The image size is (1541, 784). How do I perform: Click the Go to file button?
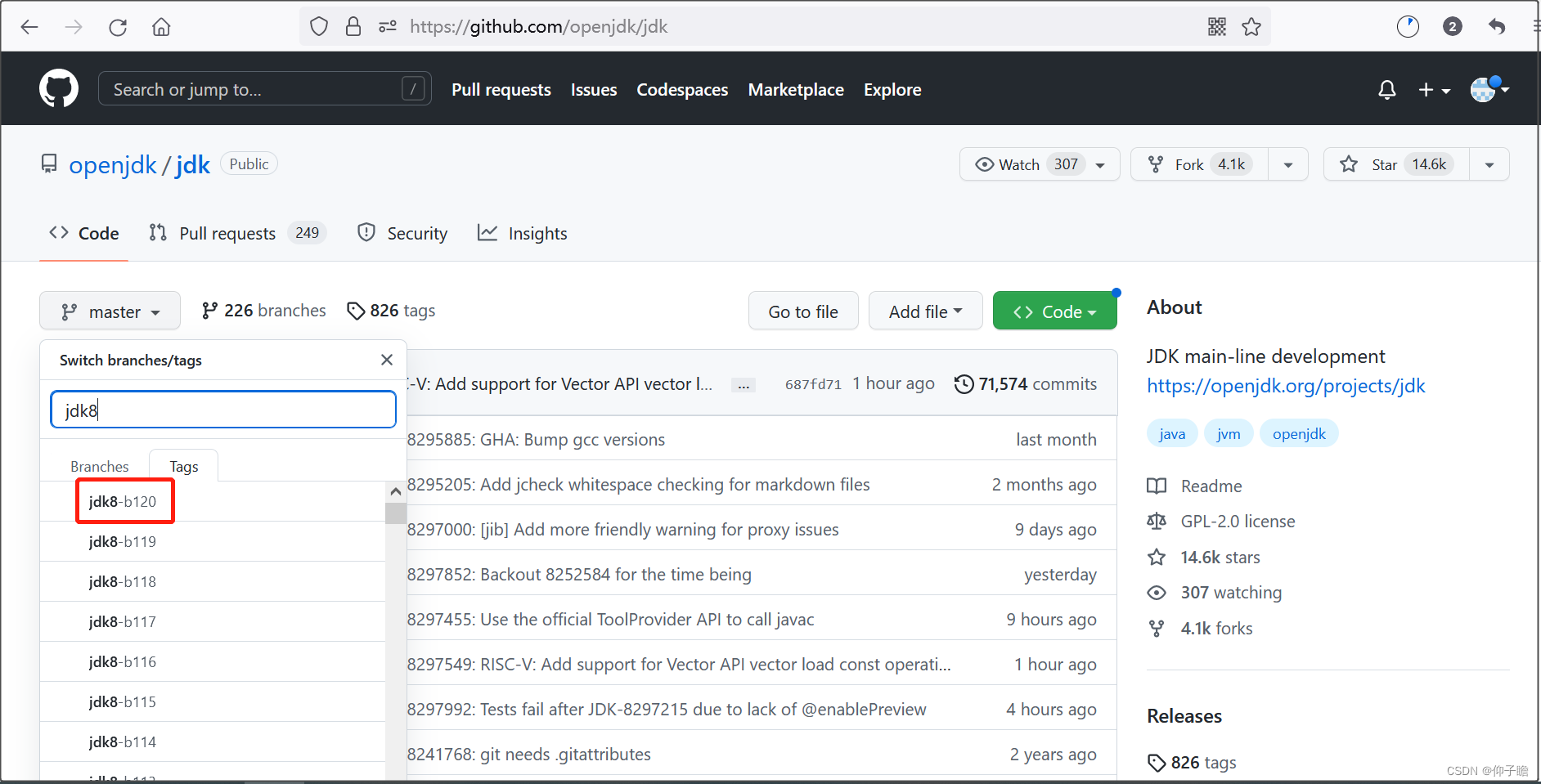point(803,311)
